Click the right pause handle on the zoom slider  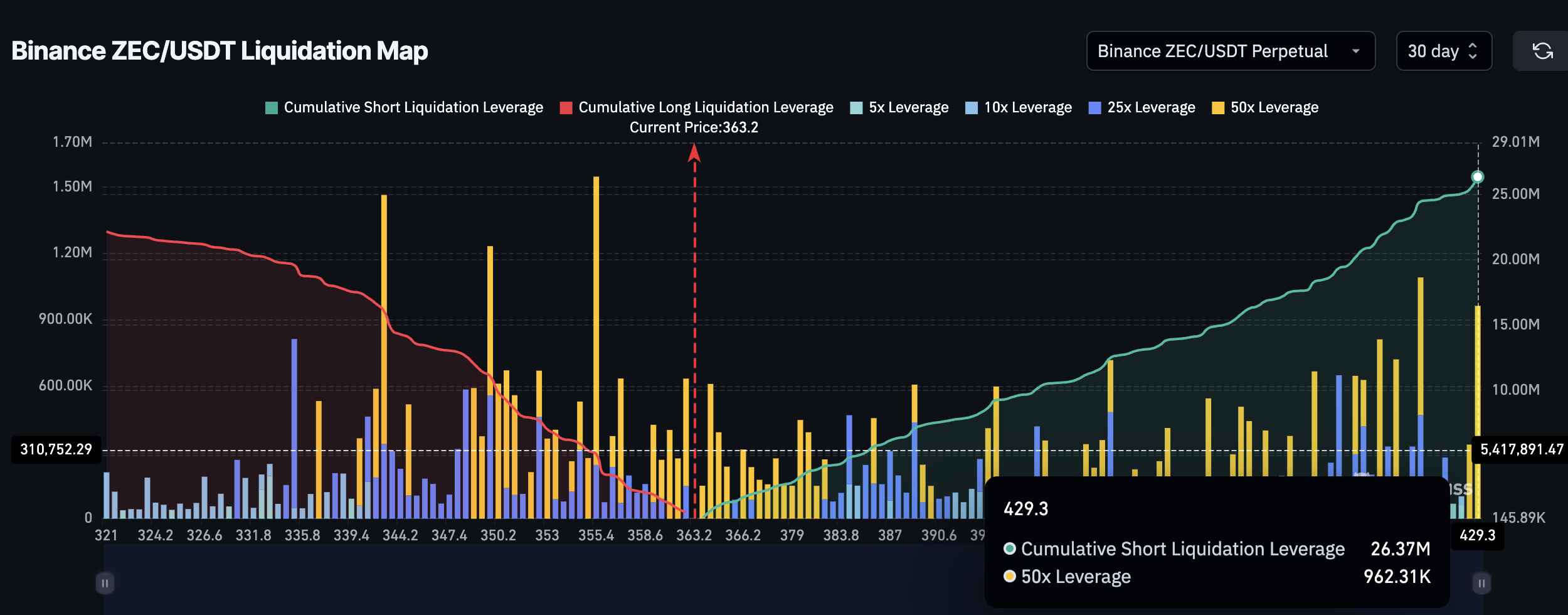coord(1481,582)
